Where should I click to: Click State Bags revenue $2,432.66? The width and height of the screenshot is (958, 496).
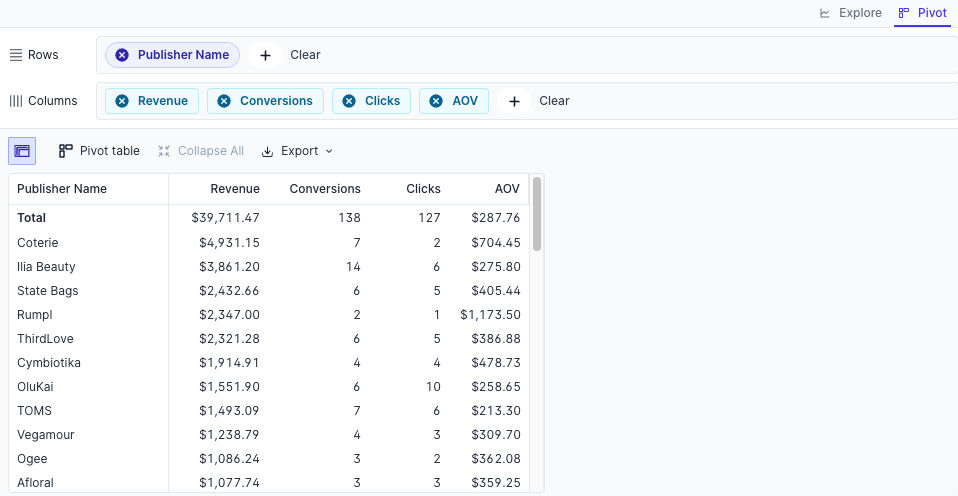tap(229, 291)
